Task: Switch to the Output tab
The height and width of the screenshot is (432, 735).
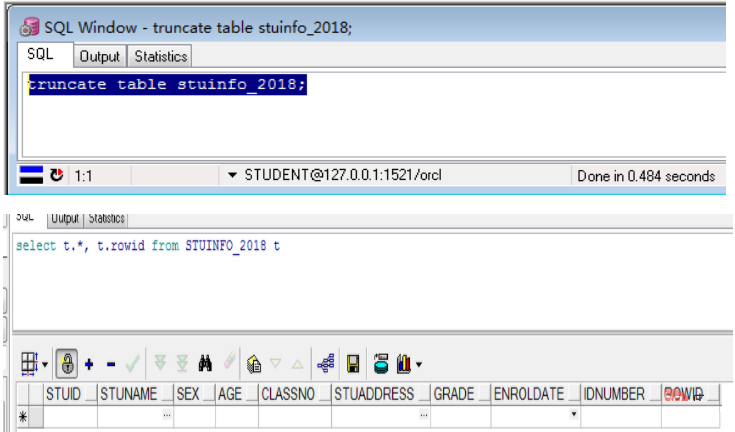Action: (99, 56)
